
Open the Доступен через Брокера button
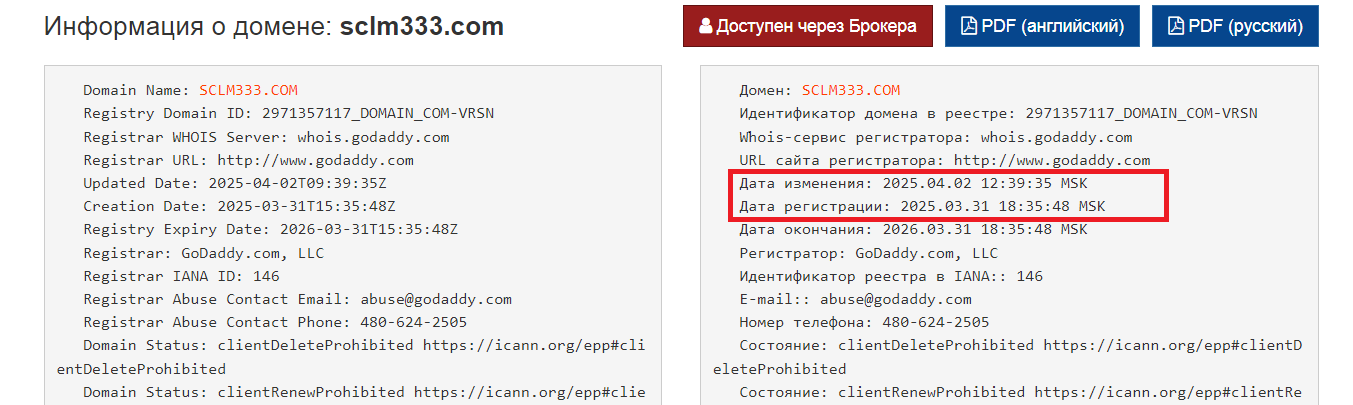point(808,26)
